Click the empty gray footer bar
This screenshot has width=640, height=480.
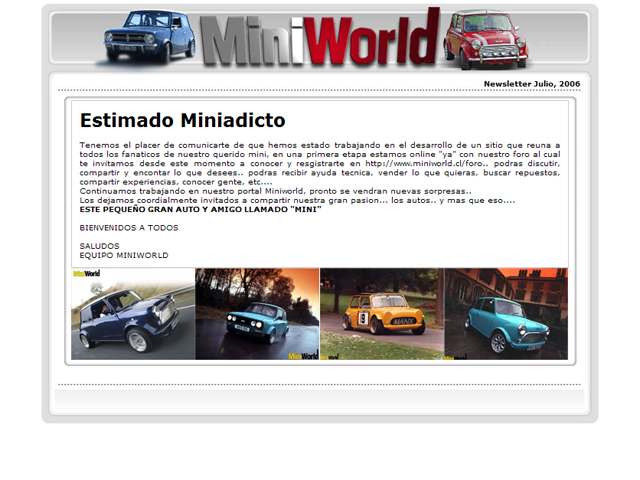click(320, 400)
